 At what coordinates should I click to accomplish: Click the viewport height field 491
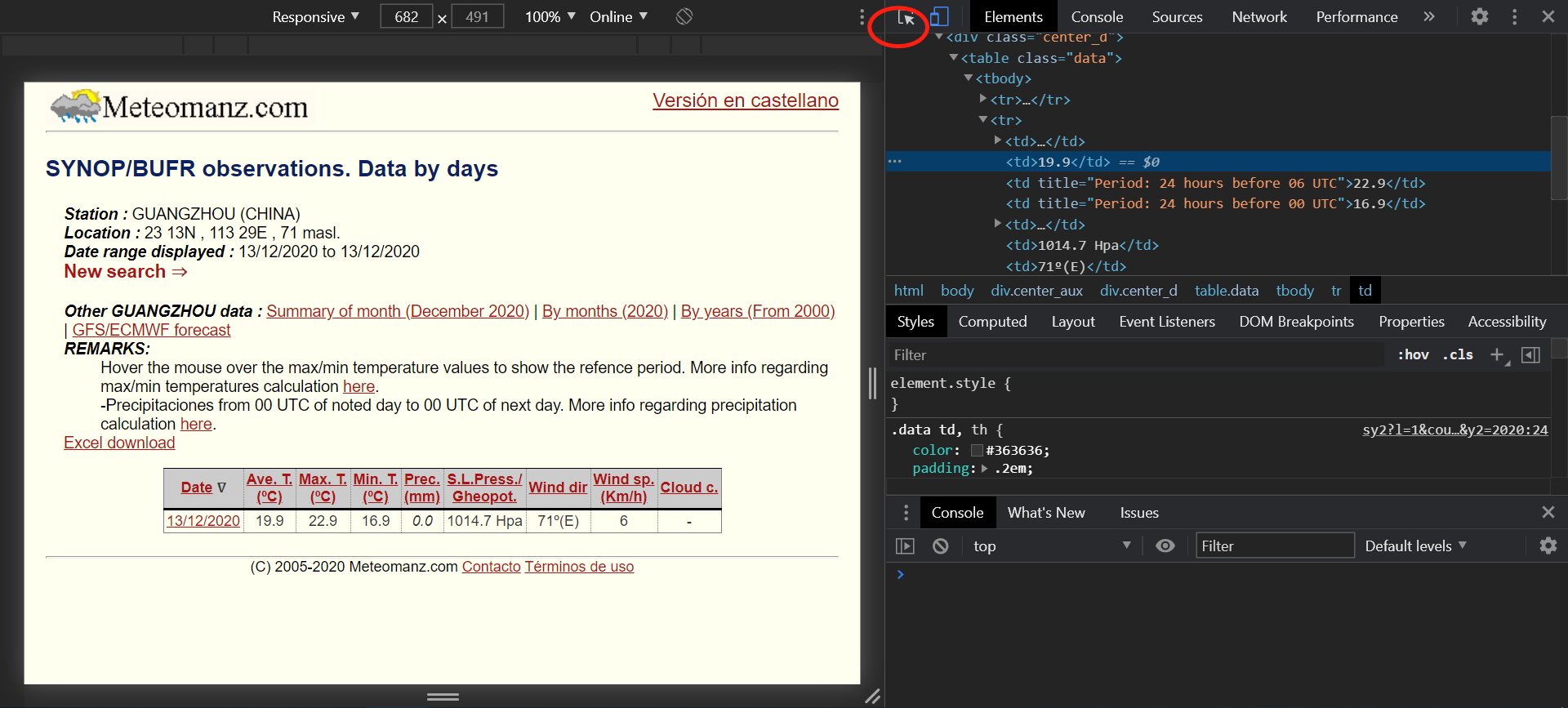[477, 16]
